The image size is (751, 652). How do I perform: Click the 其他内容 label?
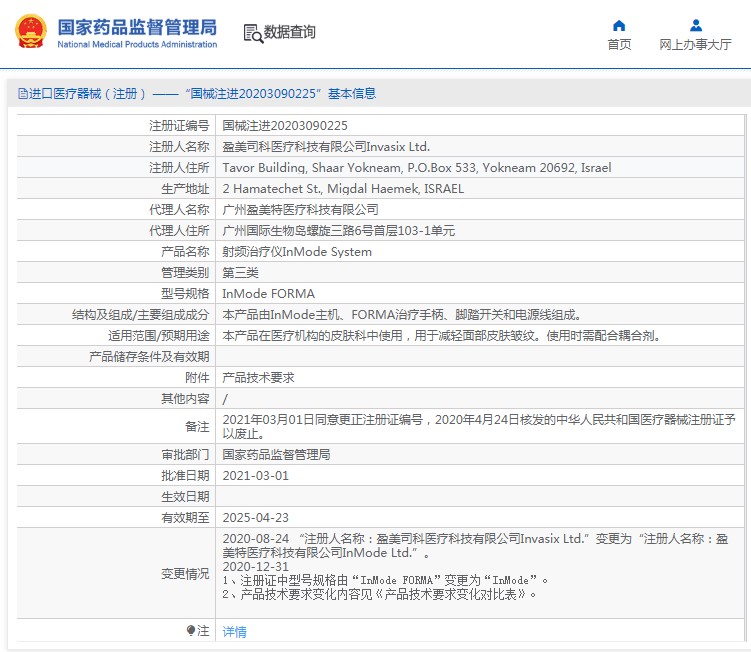[x=185, y=399]
